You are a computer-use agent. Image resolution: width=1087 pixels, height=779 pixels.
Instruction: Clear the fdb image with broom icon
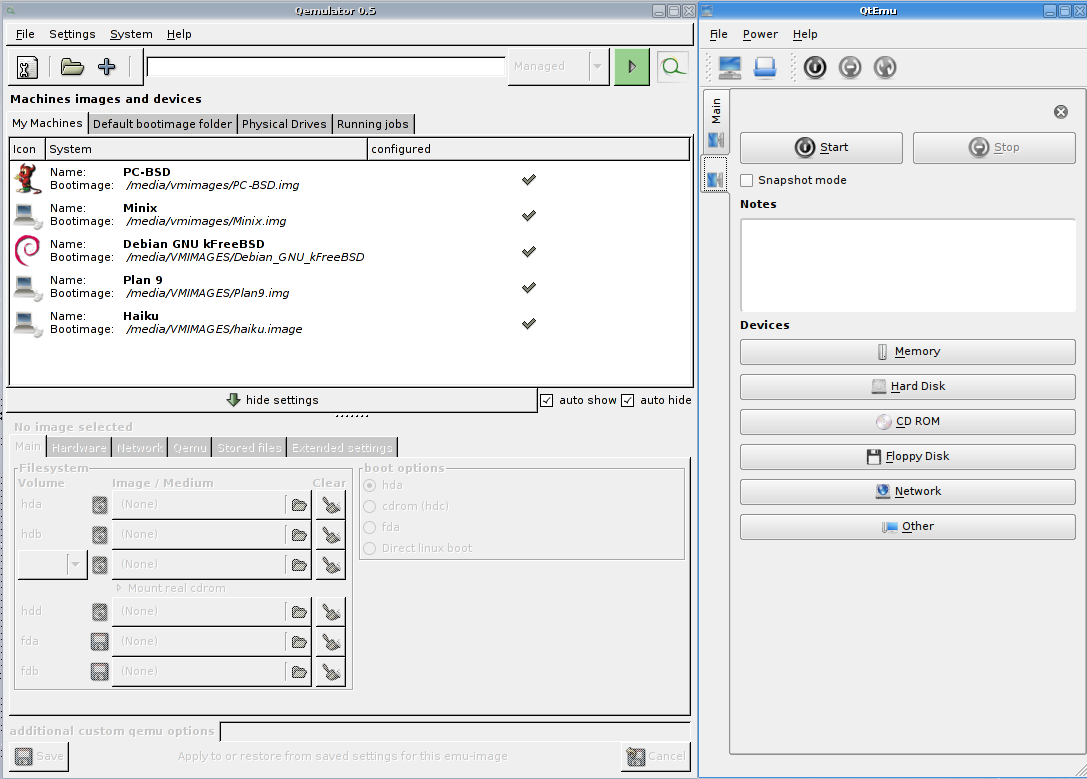coord(331,672)
